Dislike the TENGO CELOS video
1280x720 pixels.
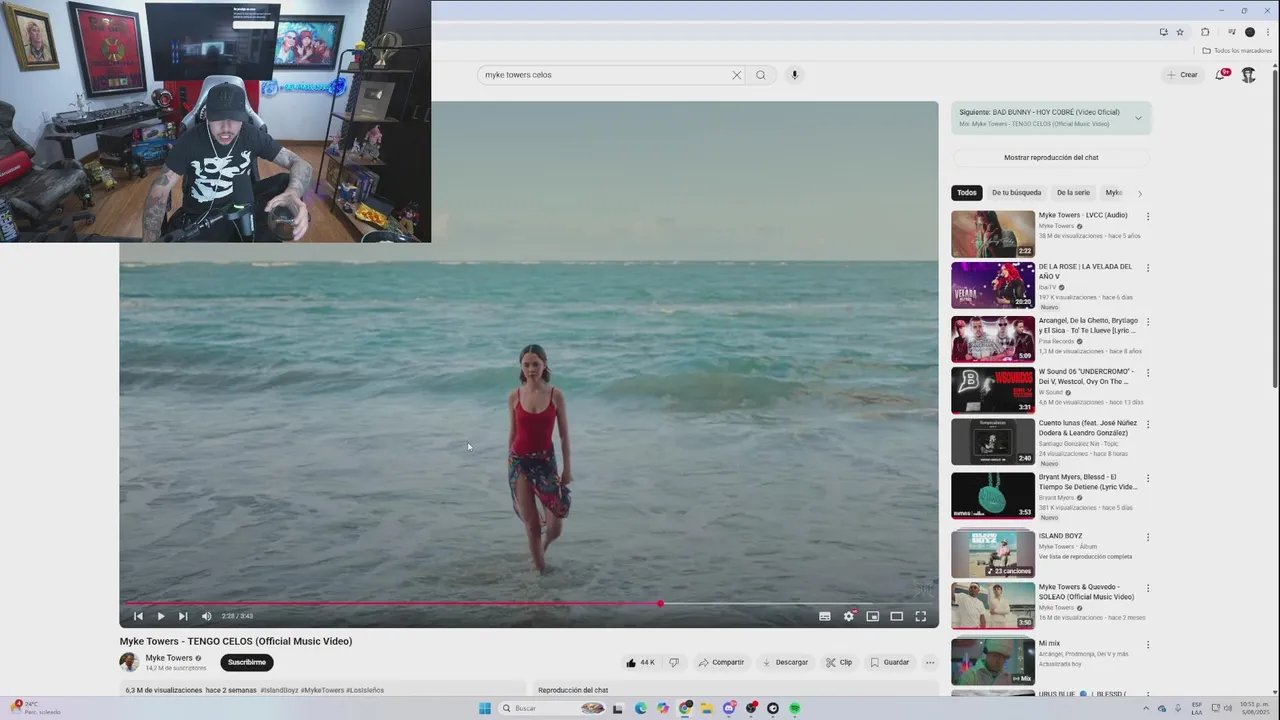[x=674, y=662]
